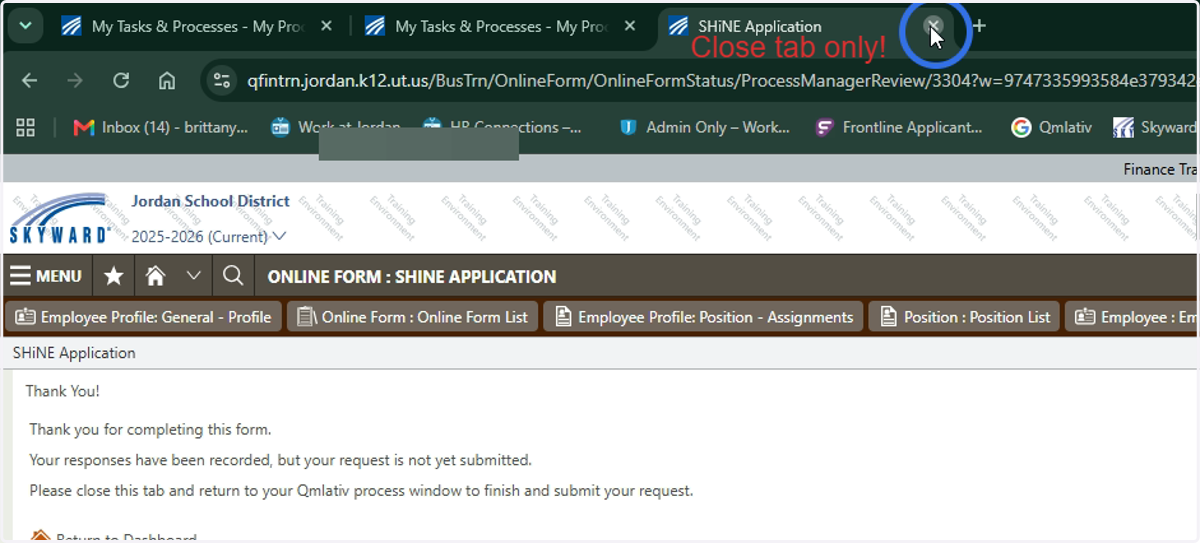Open Work at Jordan bookmark
1200x543 pixels.
(x=335, y=127)
